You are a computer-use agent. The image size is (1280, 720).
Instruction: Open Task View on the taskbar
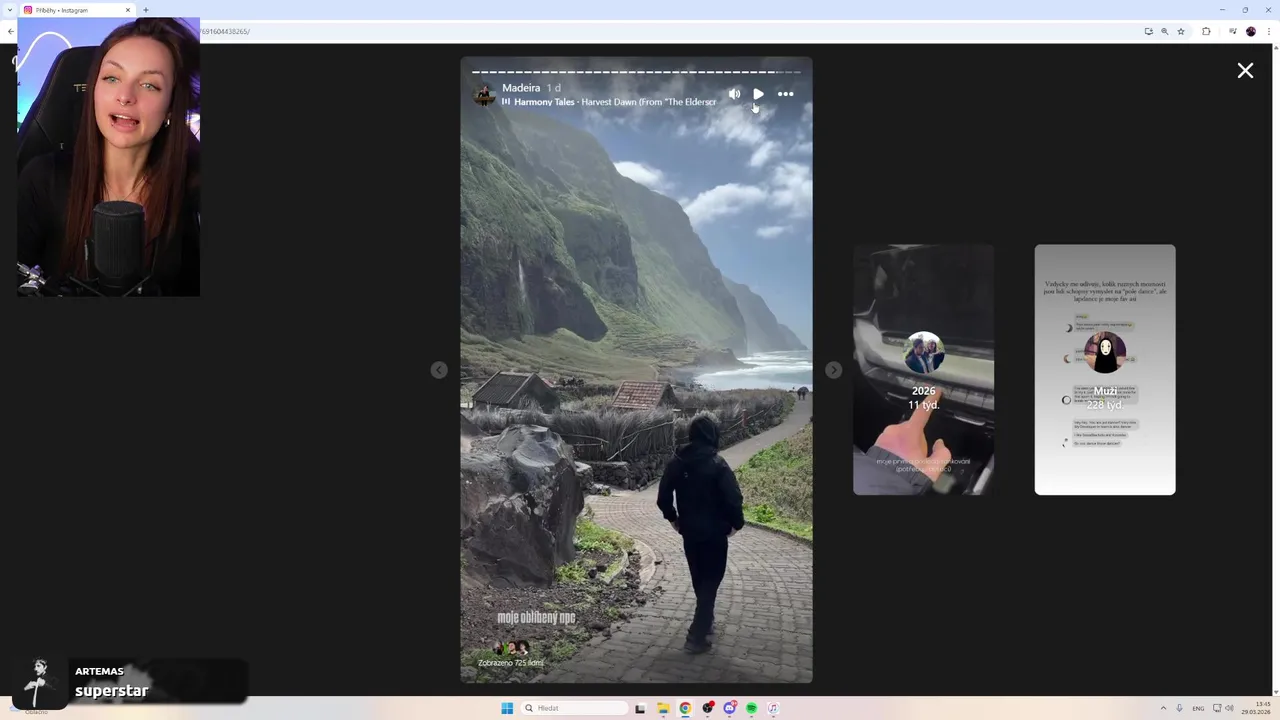coord(640,708)
